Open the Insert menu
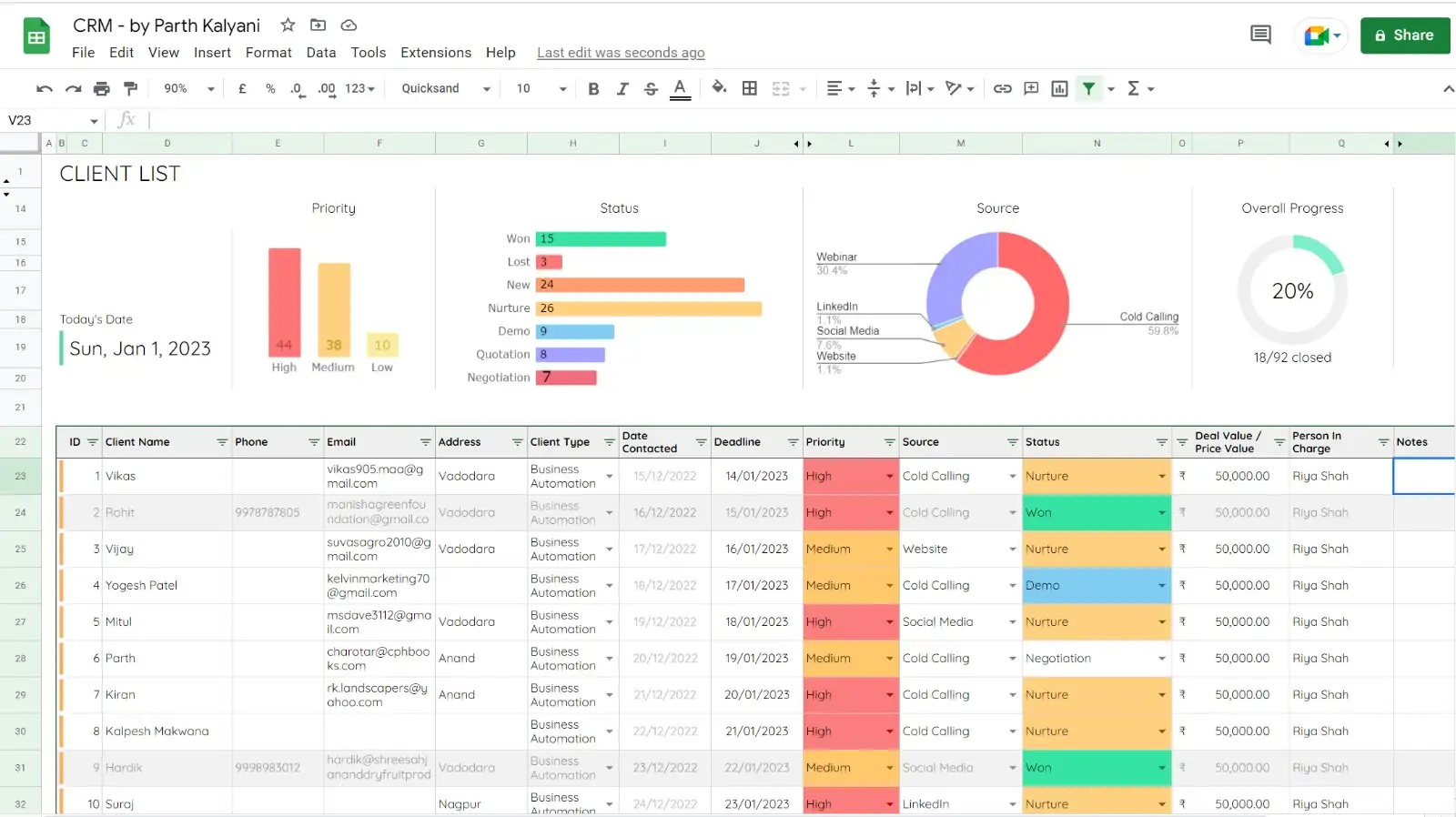The width and height of the screenshot is (1456, 817). pyautogui.click(x=212, y=53)
